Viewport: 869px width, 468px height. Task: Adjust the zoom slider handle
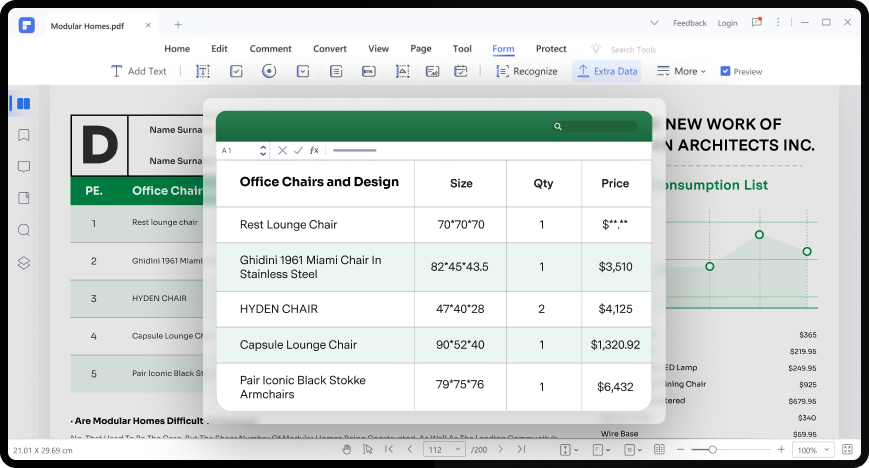pos(713,450)
